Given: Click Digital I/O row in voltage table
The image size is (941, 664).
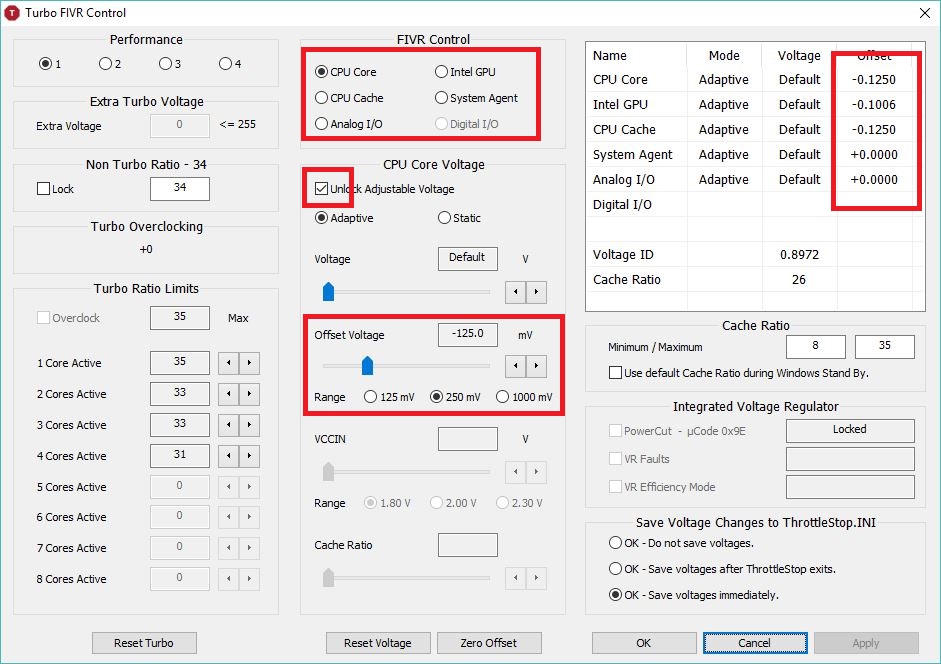Looking at the screenshot, I should (x=754, y=205).
